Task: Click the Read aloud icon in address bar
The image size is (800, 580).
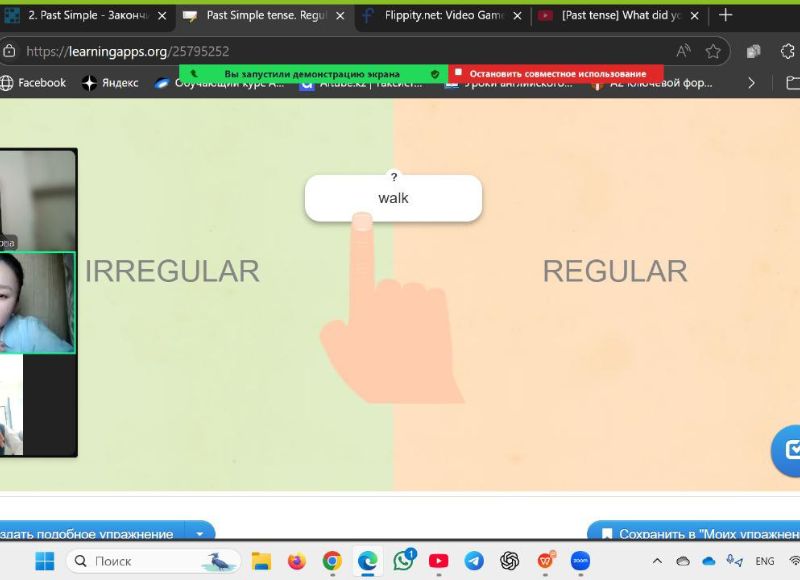Action: (x=683, y=51)
